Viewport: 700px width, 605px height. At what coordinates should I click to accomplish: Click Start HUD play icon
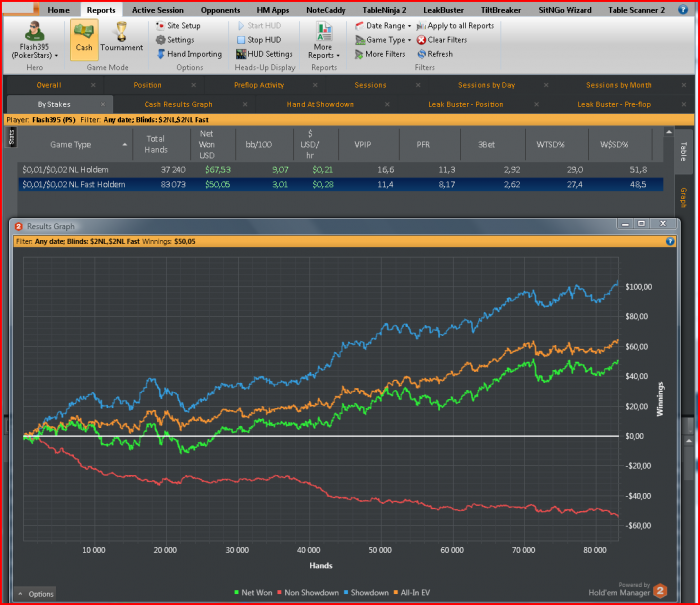tap(241, 26)
